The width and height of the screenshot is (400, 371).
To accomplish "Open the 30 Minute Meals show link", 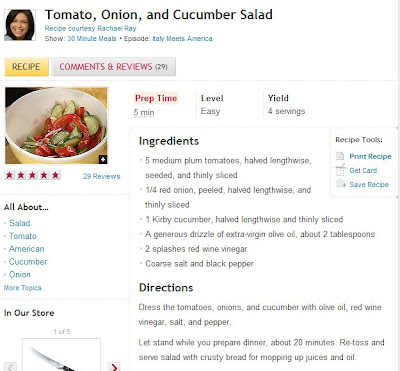I will click(92, 39).
